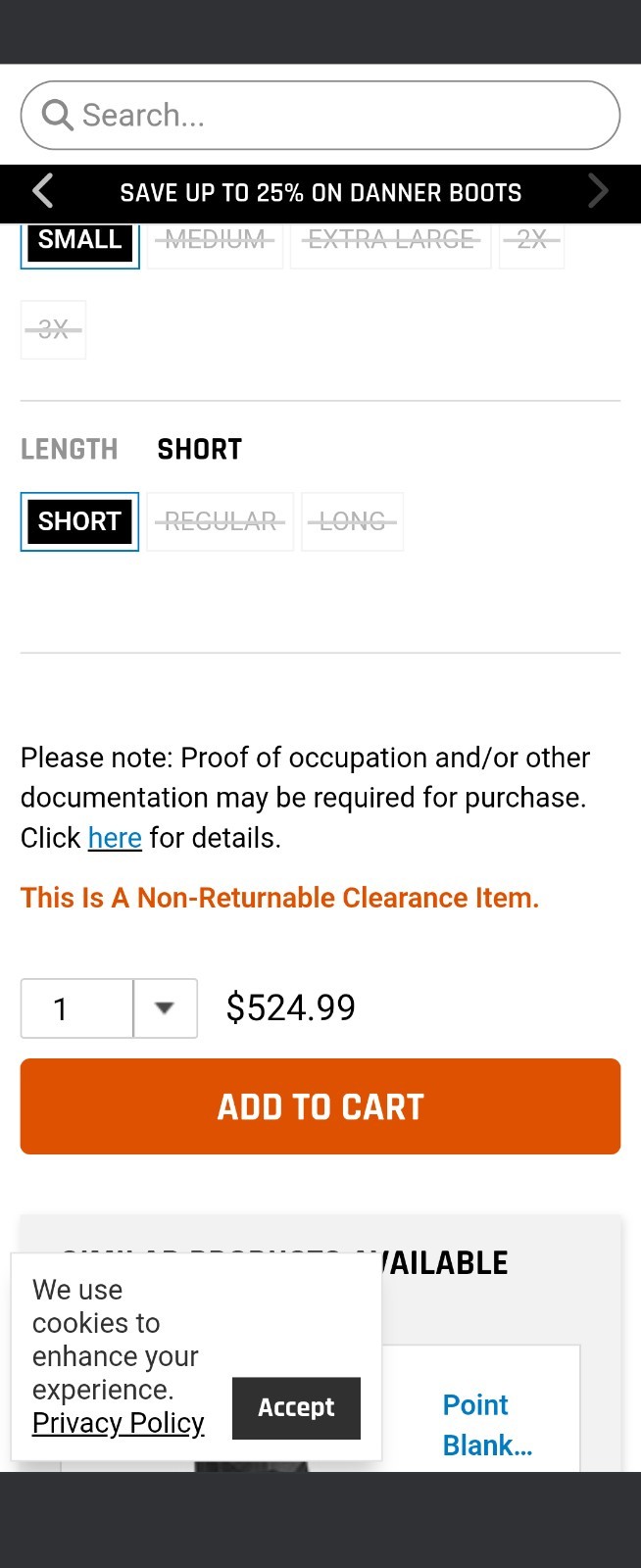Show next promo banner with right arrow
Image resolution: width=641 pixels, height=1568 pixels.
598,191
